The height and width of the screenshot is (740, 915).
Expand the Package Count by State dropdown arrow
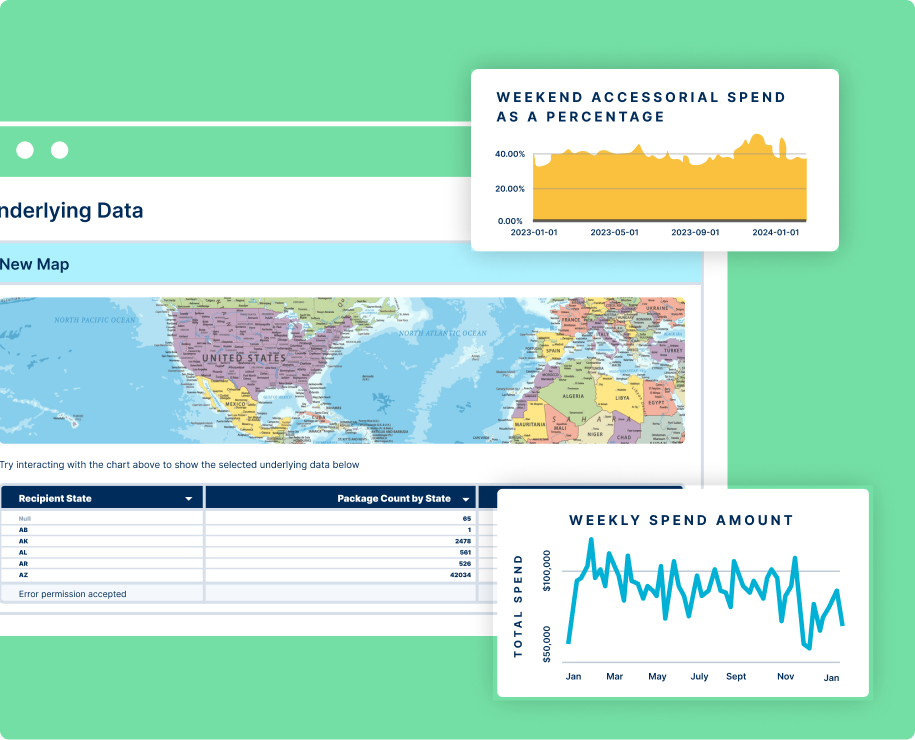[466, 499]
